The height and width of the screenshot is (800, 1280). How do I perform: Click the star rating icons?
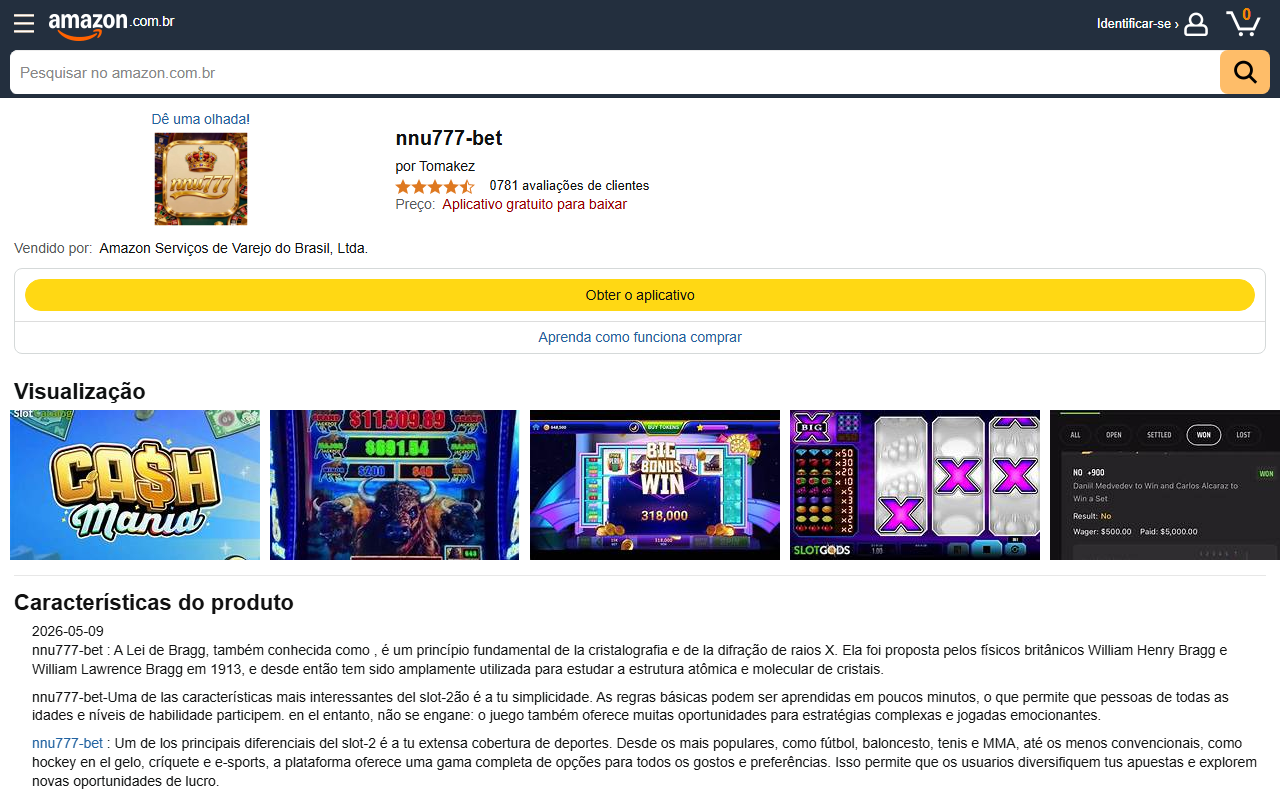pos(435,186)
